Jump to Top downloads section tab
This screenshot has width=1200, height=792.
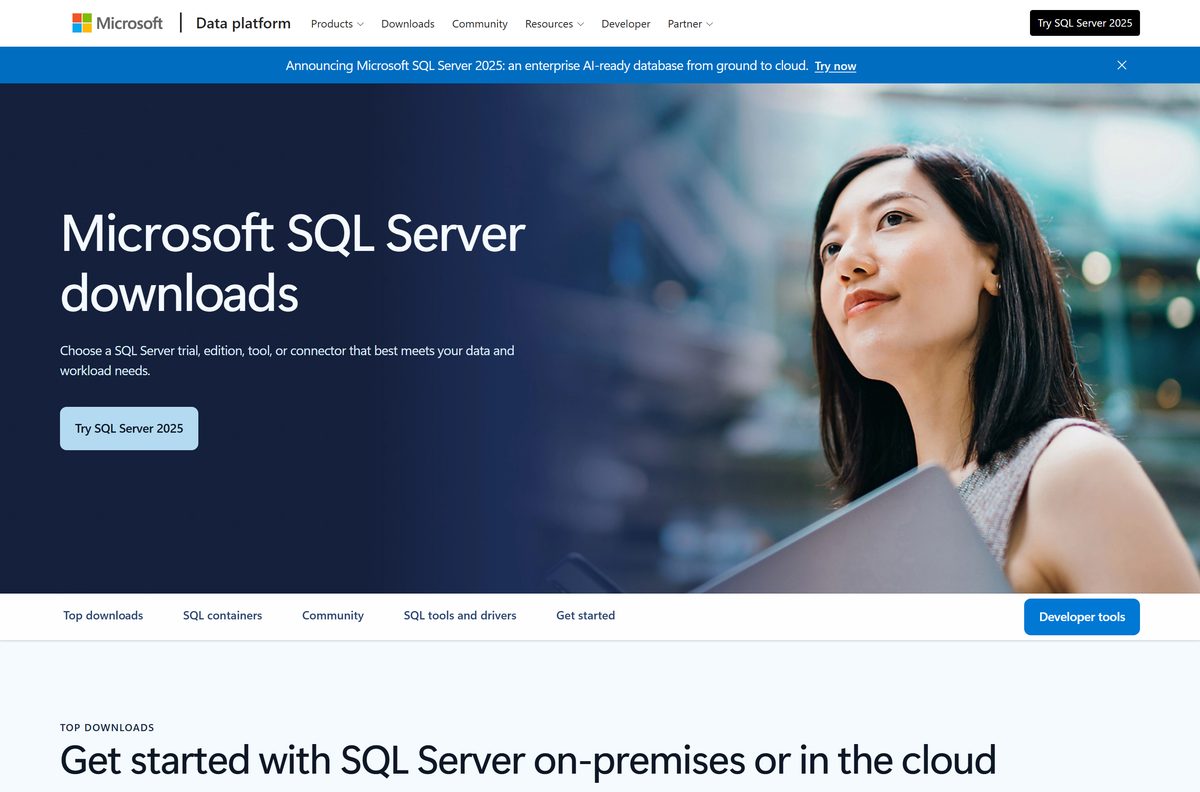click(103, 616)
